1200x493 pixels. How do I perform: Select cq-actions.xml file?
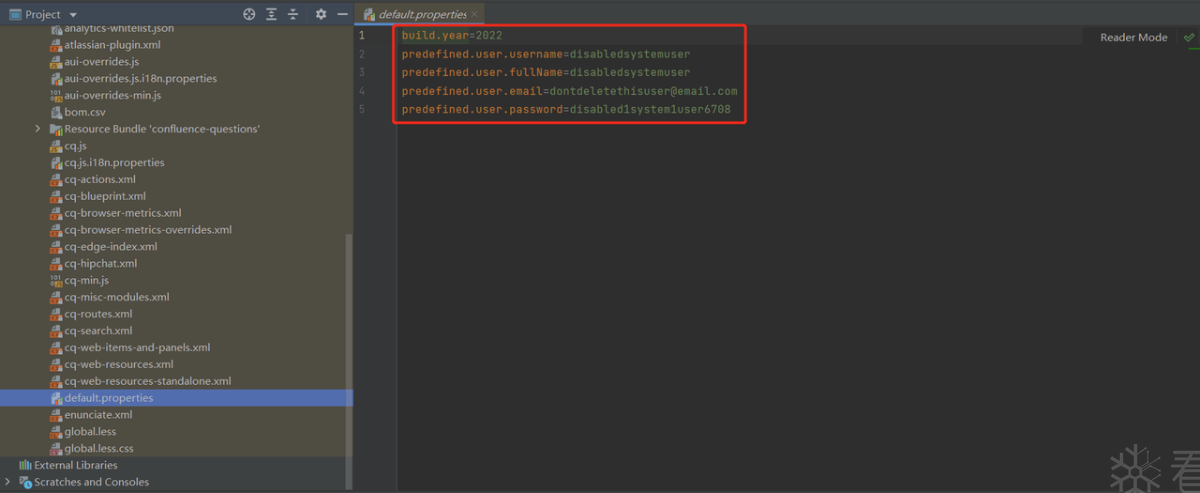tap(100, 179)
